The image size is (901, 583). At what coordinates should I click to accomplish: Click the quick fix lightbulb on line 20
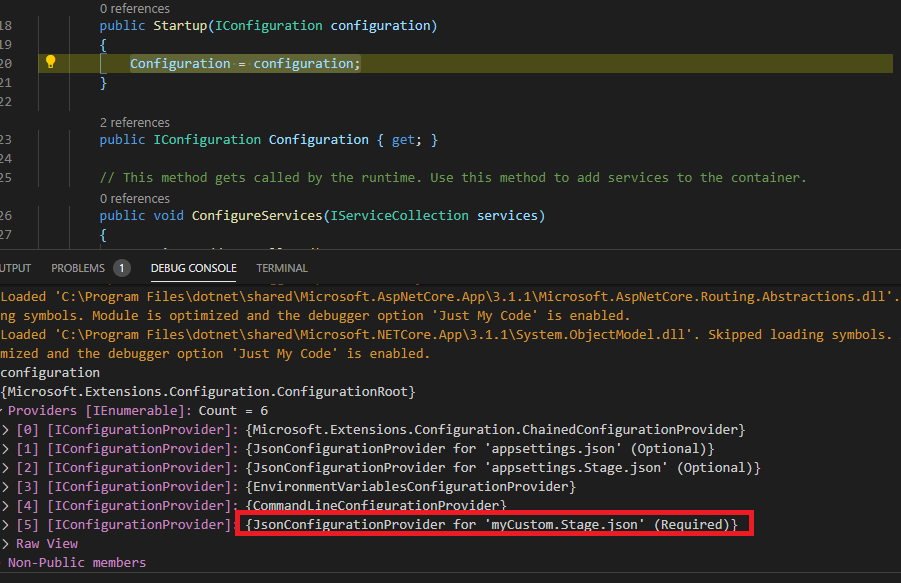(x=50, y=62)
